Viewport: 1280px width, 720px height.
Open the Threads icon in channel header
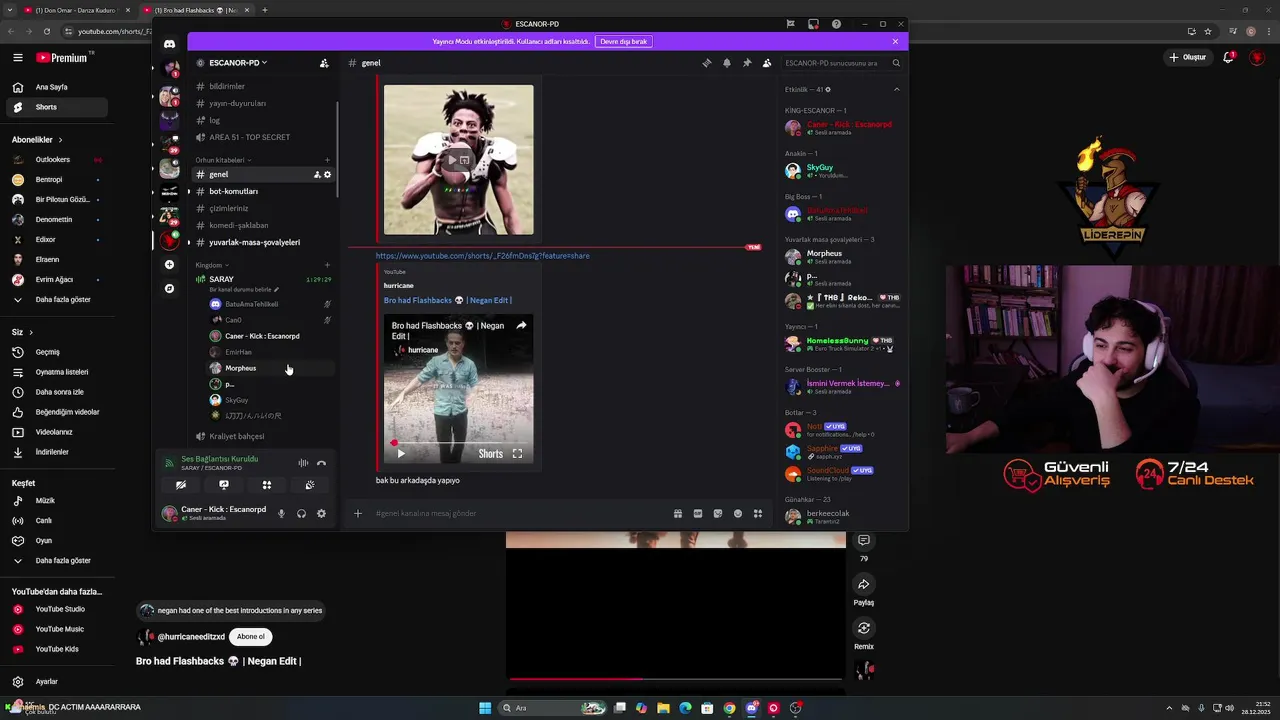[707, 63]
